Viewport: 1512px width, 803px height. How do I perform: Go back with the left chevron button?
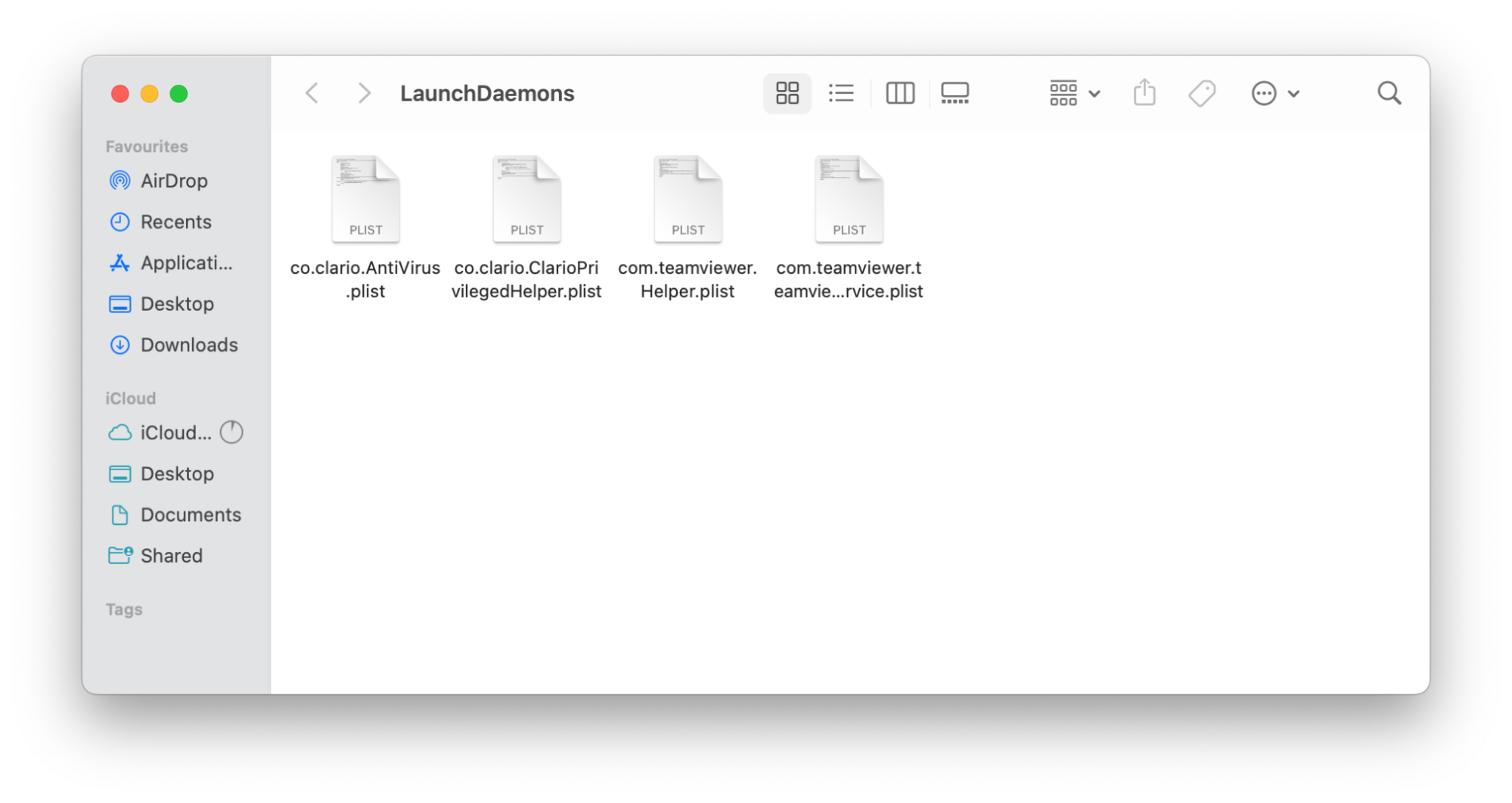pyautogui.click(x=312, y=93)
